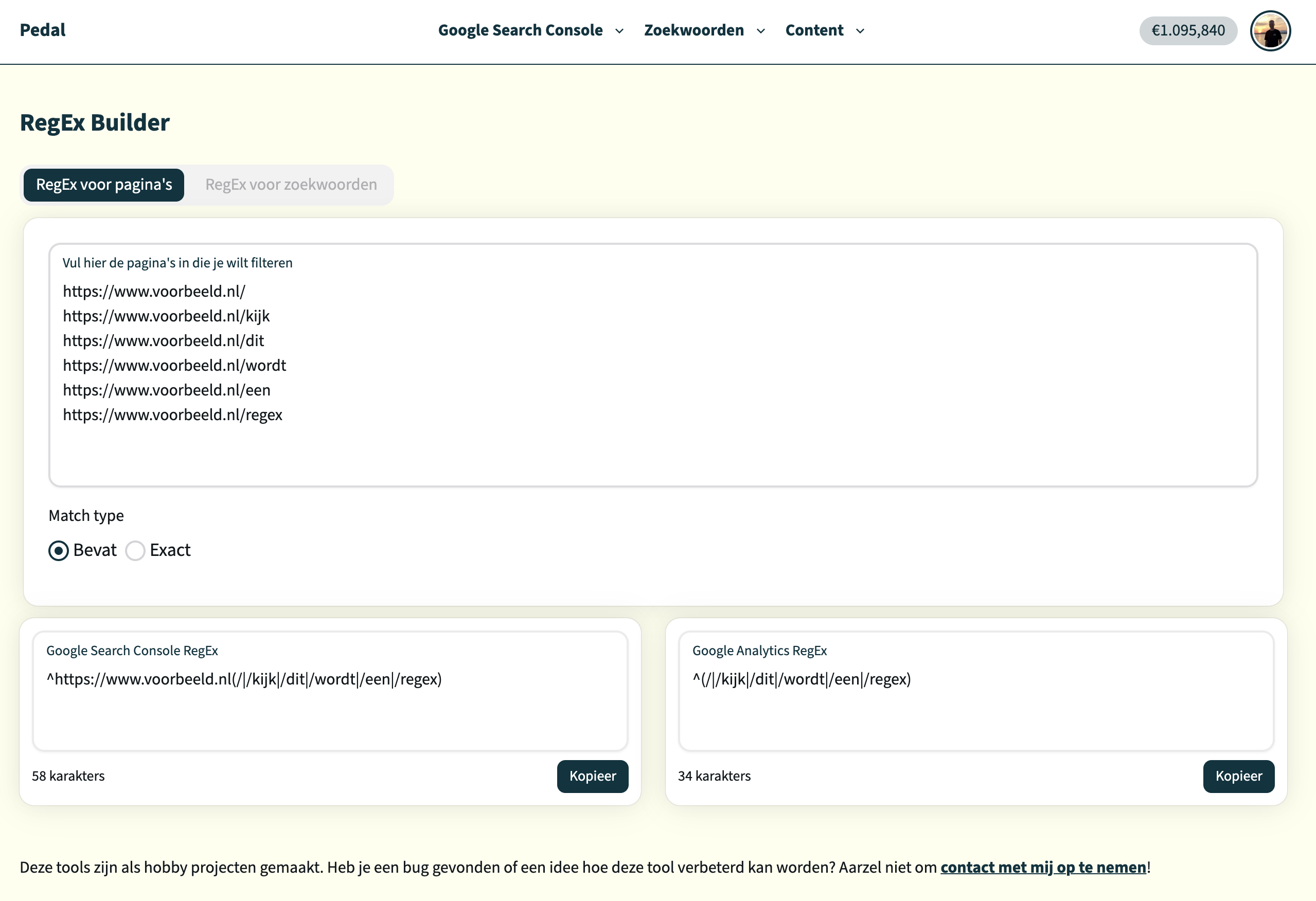This screenshot has height=901, width=1316.
Task: Open the Content menu
Action: (x=814, y=30)
